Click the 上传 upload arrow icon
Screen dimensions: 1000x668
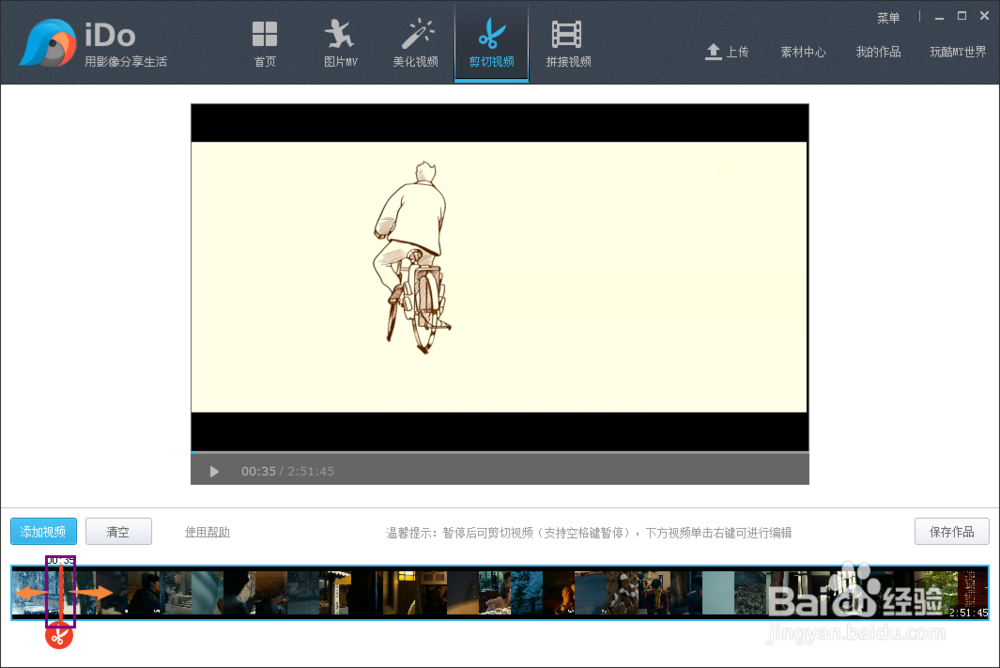pos(713,52)
